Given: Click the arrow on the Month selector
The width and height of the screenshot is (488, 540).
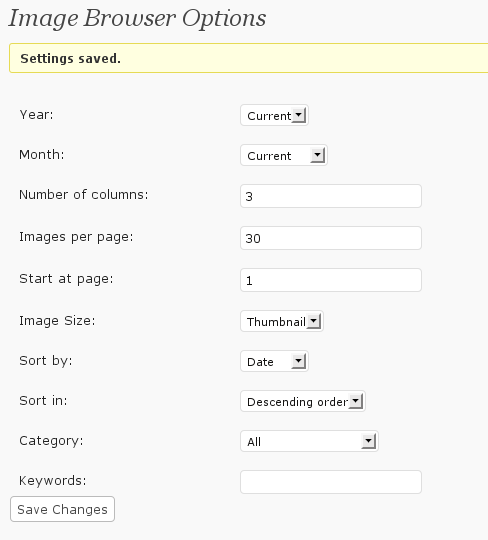Looking at the screenshot, I should click(317, 155).
